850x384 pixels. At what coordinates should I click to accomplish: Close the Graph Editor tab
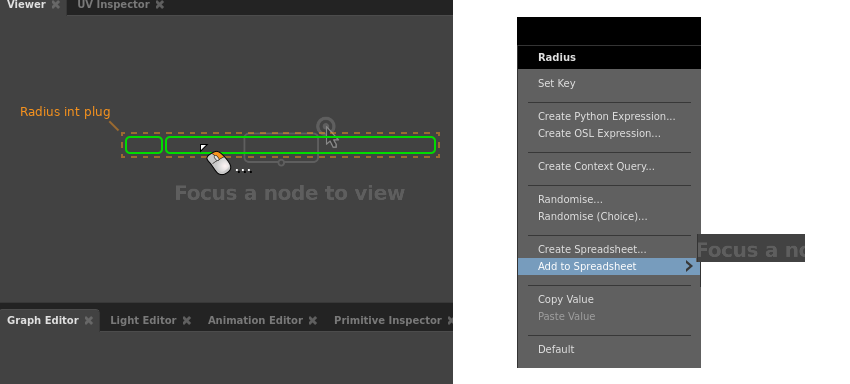(x=88, y=321)
